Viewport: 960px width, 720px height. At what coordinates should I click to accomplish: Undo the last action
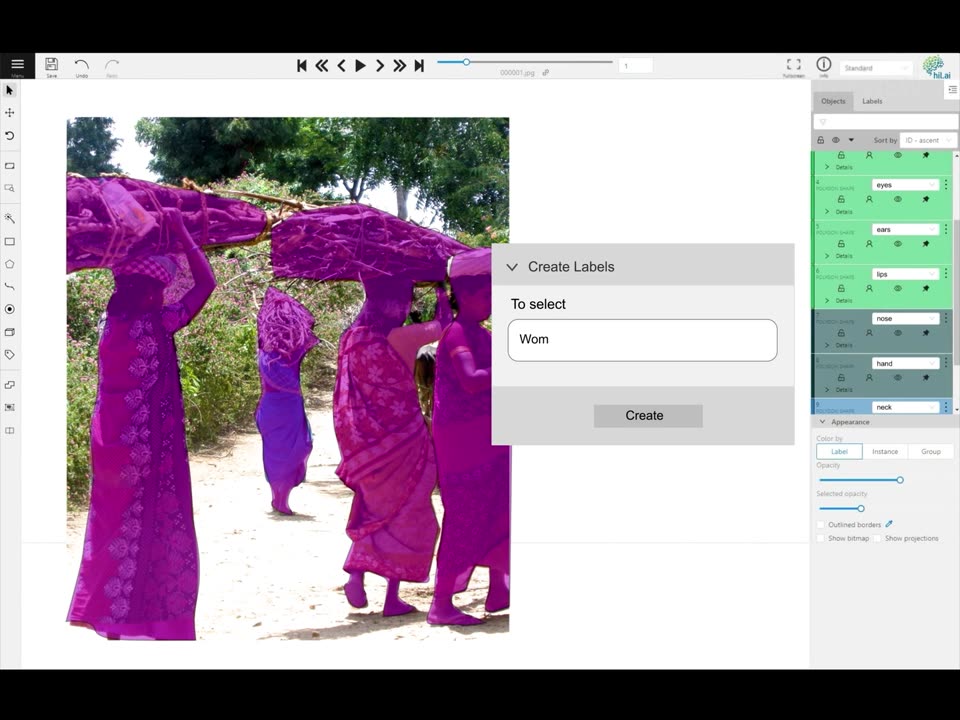pos(81,64)
